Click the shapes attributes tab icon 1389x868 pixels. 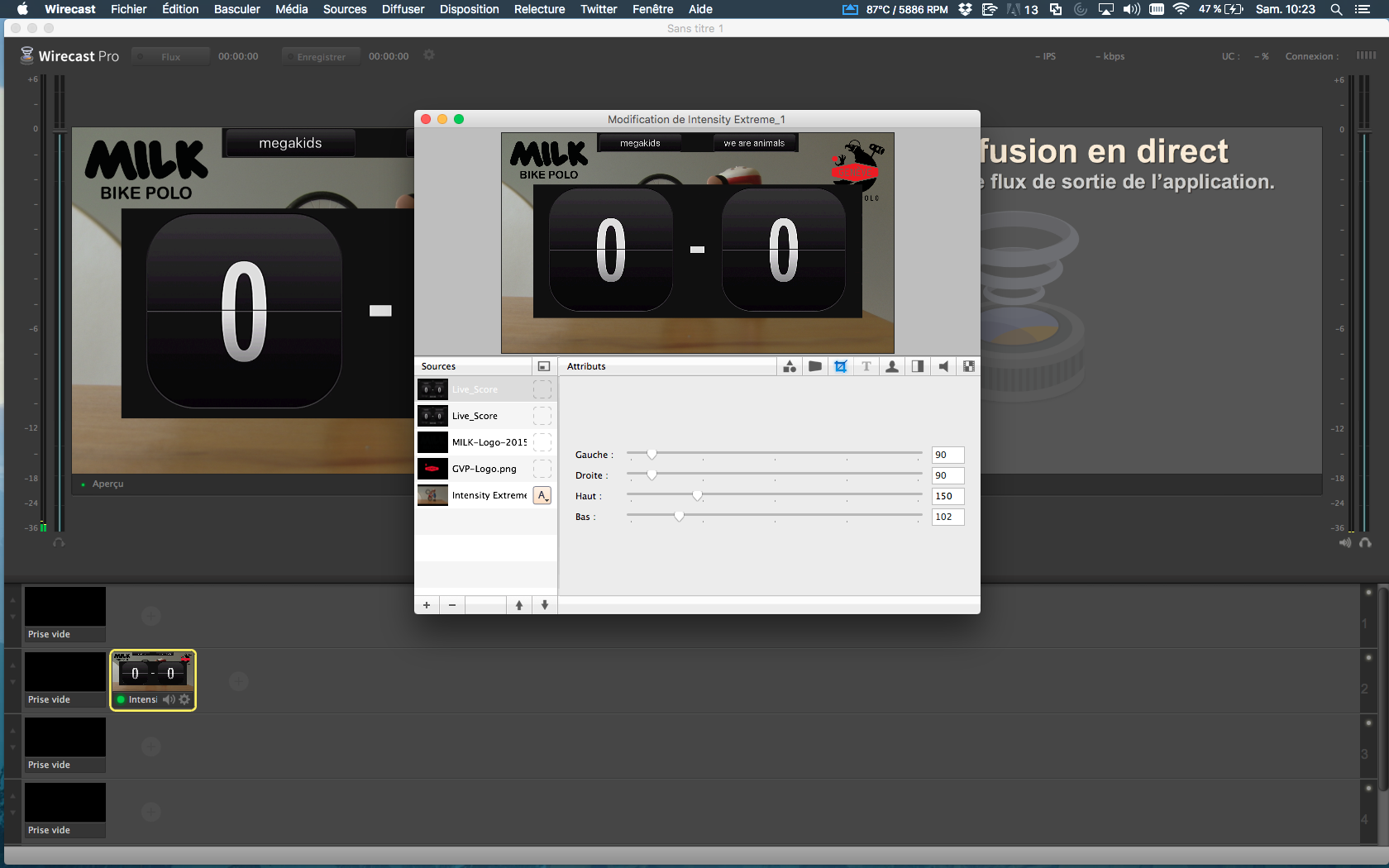(x=790, y=366)
